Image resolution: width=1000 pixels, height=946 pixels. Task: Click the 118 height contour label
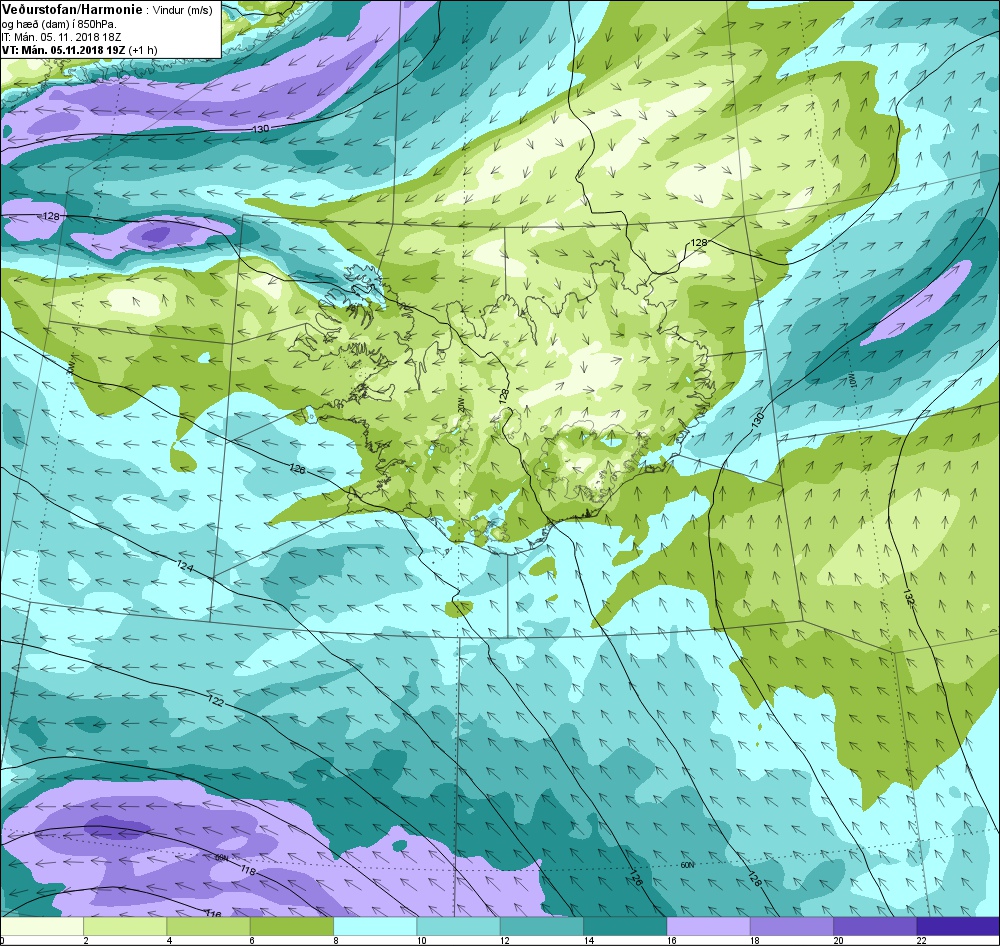pos(249,869)
